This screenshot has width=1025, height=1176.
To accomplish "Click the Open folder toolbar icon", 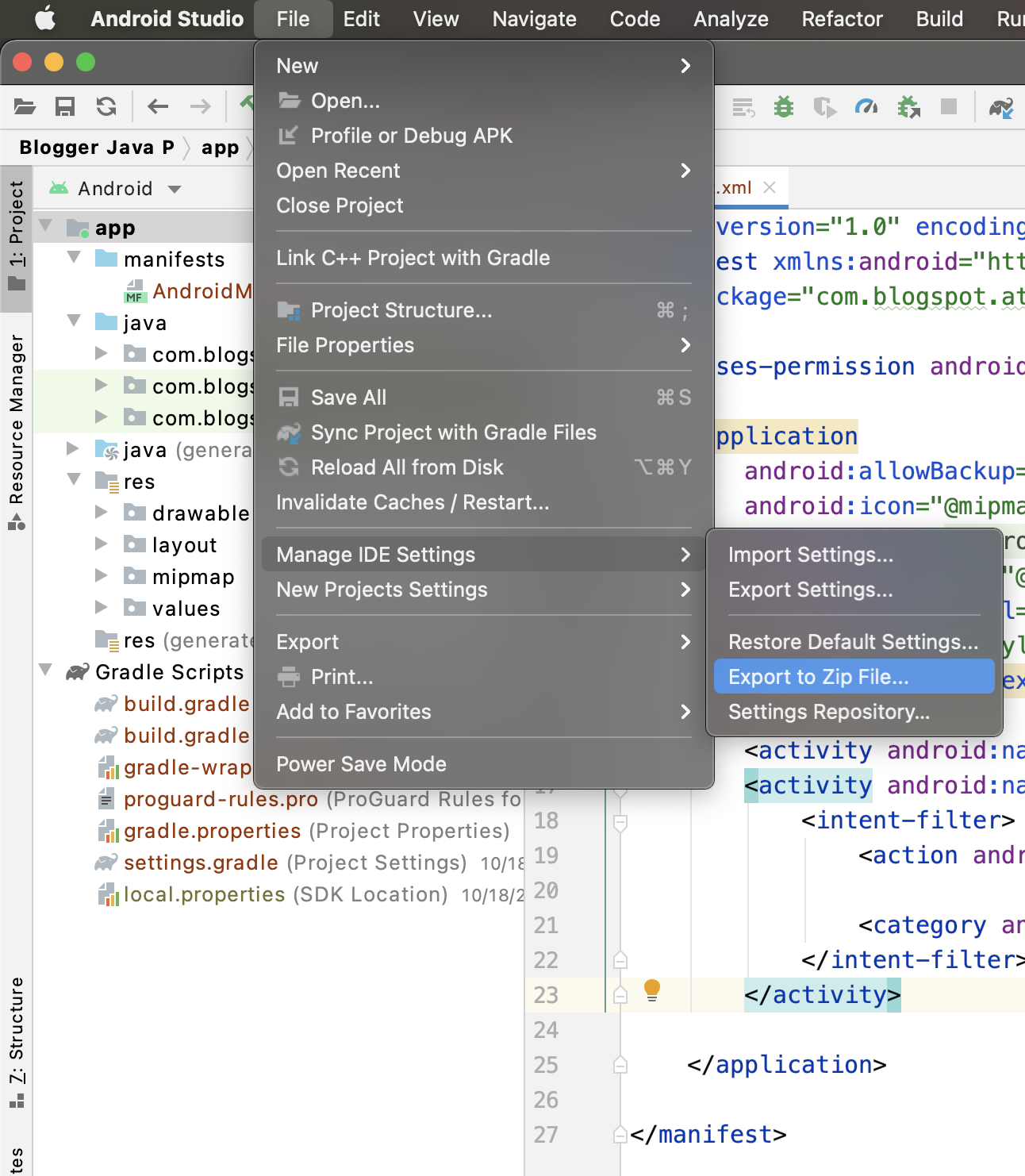I will click(25, 106).
